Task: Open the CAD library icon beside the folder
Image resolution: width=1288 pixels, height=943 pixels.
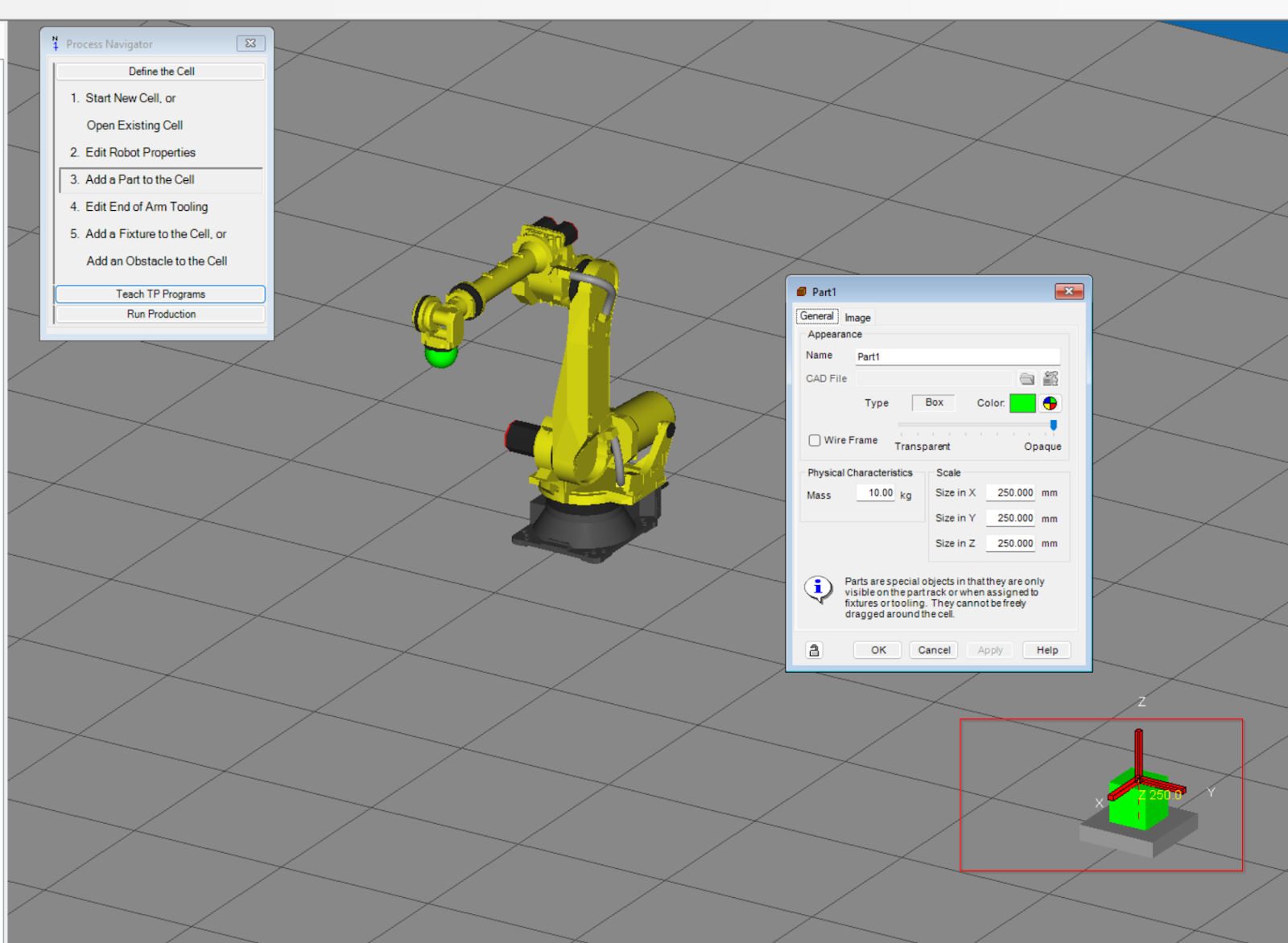Action: (1051, 378)
